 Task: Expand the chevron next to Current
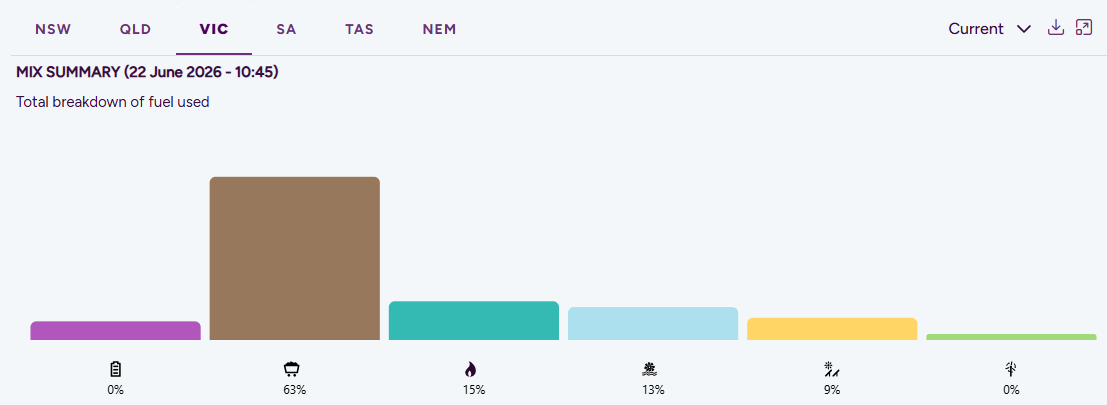[1024, 29]
